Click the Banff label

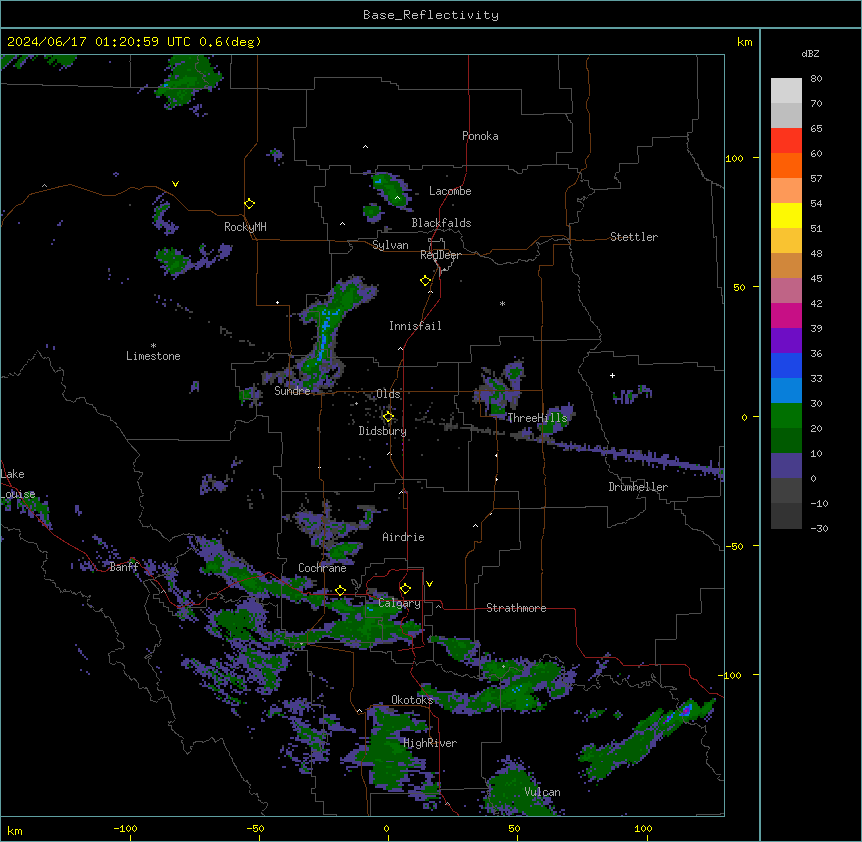(x=124, y=567)
